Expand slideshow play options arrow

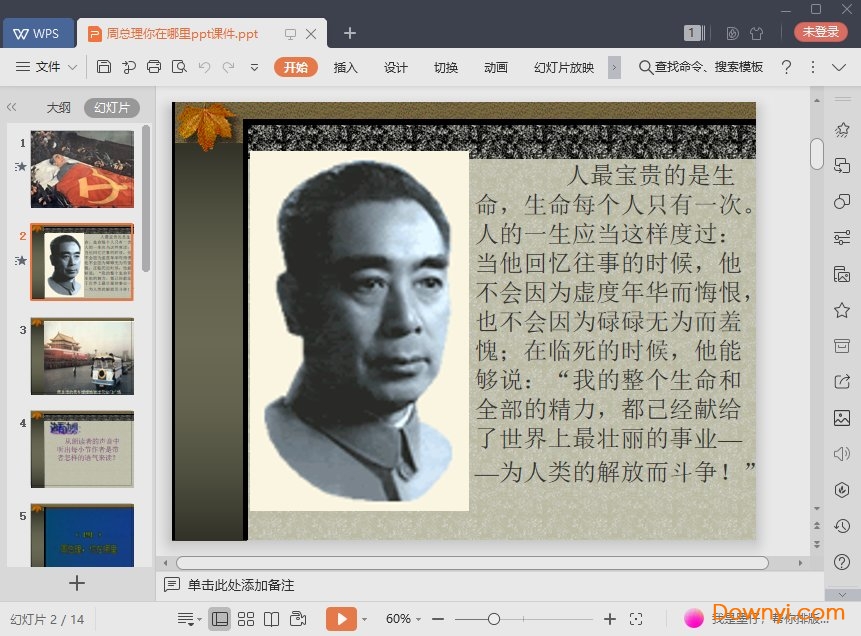click(x=365, y=619)
